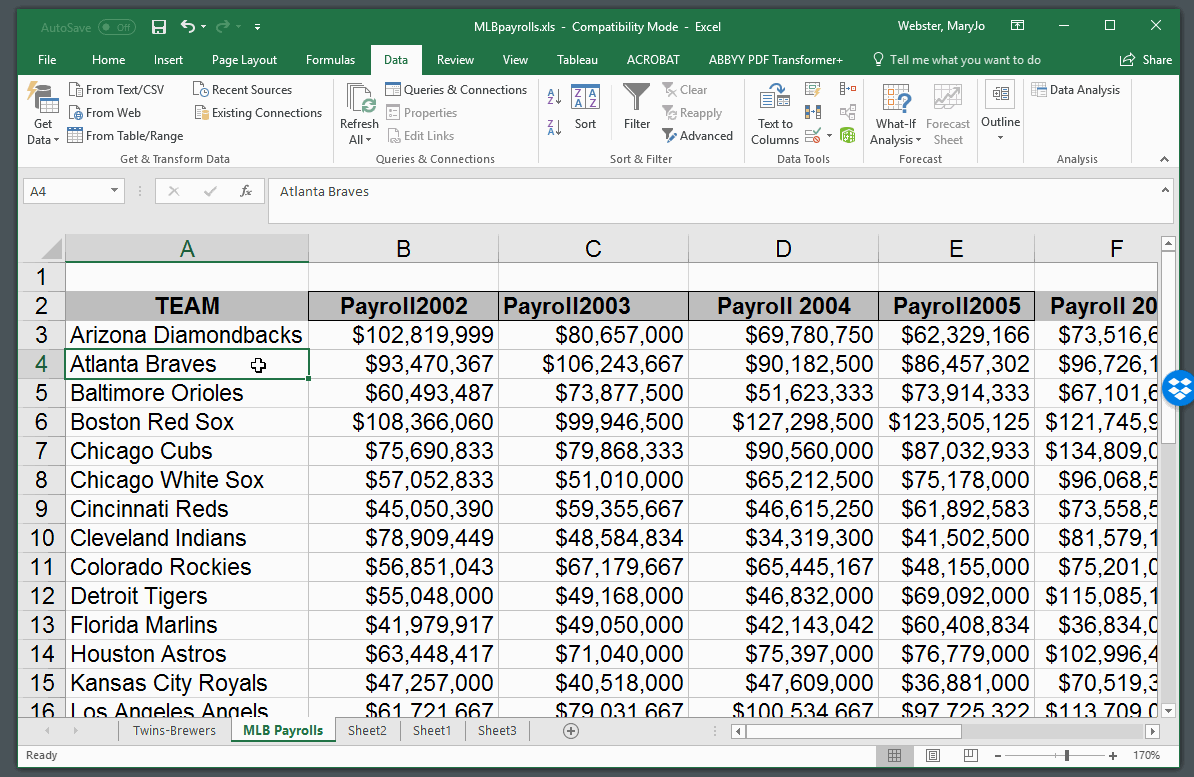Show Queries & Connections pane
This screenshot has height=777, width=1194.
point(456,90)
